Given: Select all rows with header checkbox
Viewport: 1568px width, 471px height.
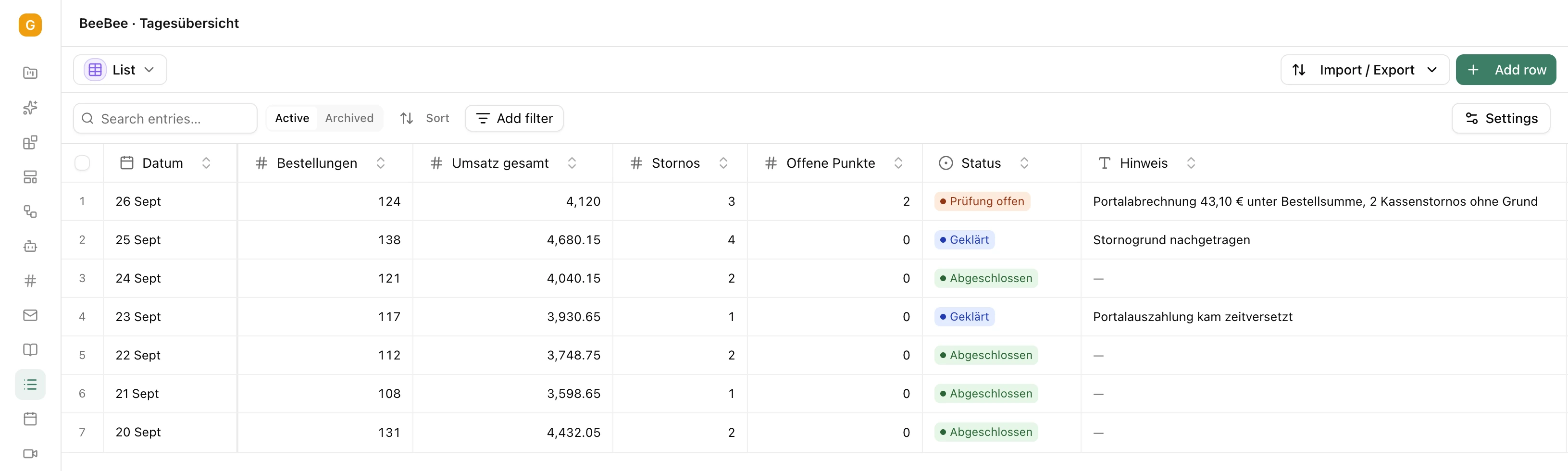Looking at the screenshot, I should point(82,163).
